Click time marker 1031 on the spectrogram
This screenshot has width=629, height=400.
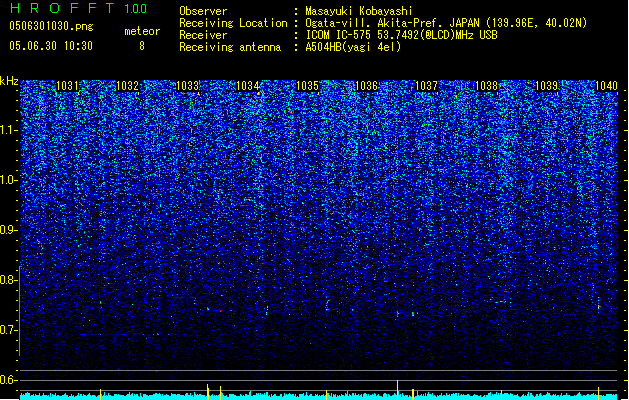click(67, 86)
